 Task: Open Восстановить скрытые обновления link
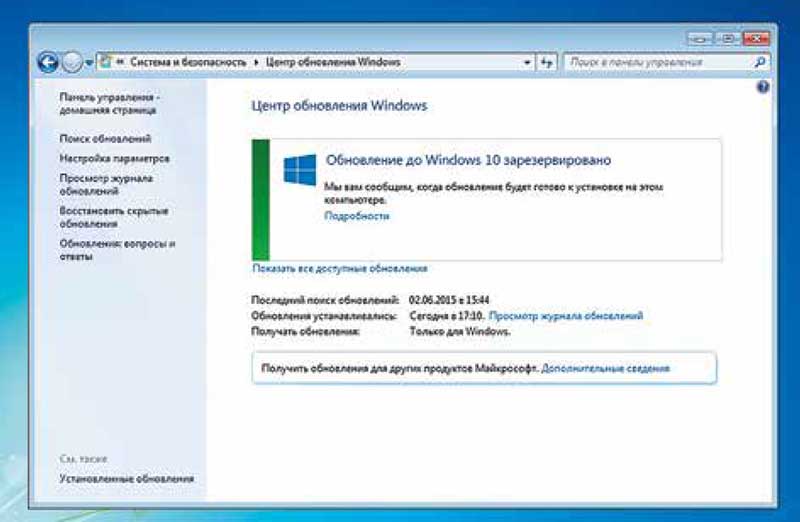(x=114, y=217)
